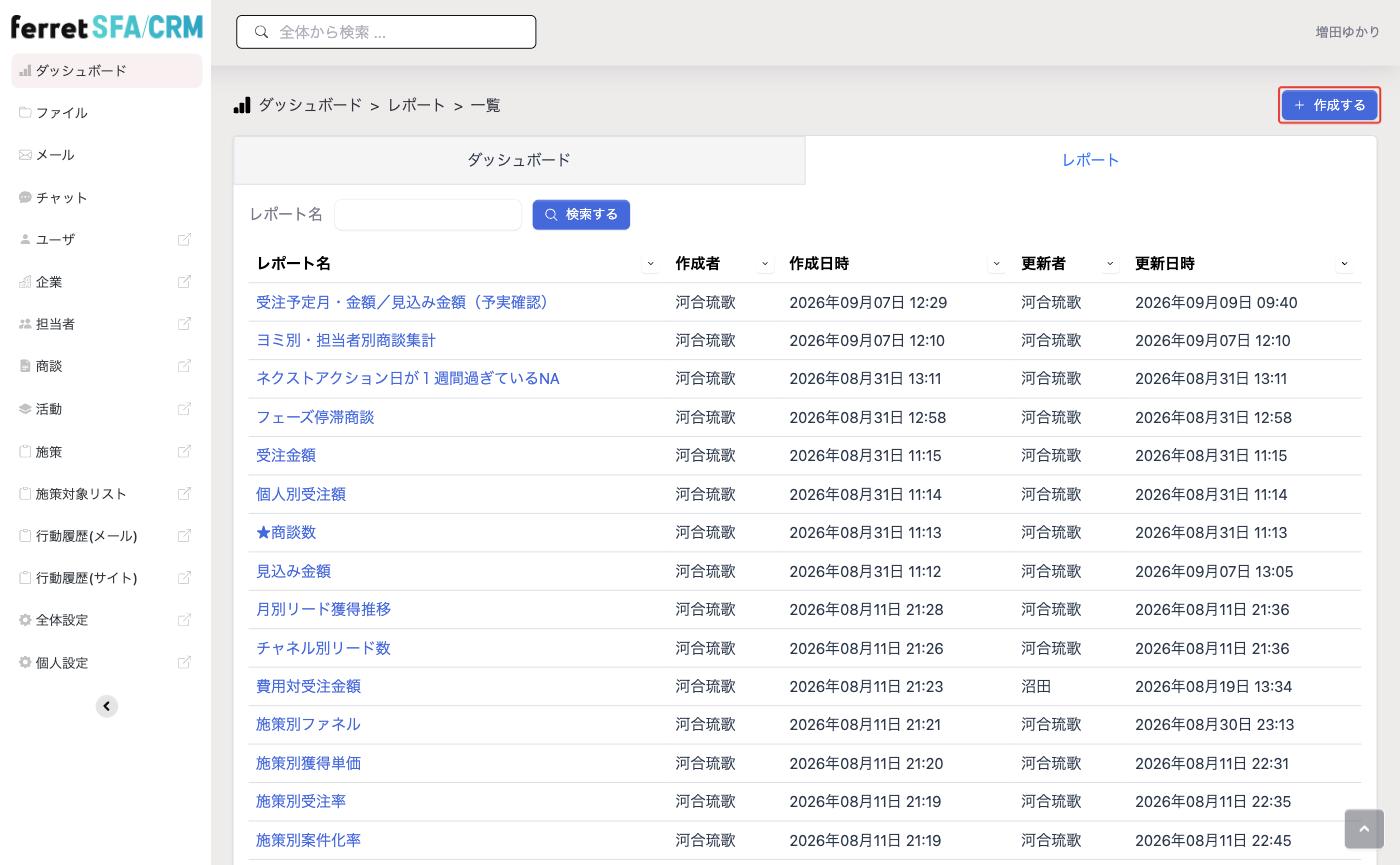This screenshot has height=865, width=1400.
Task: Open the フェーズ停滞商談 report link
Action: [315, 417]
